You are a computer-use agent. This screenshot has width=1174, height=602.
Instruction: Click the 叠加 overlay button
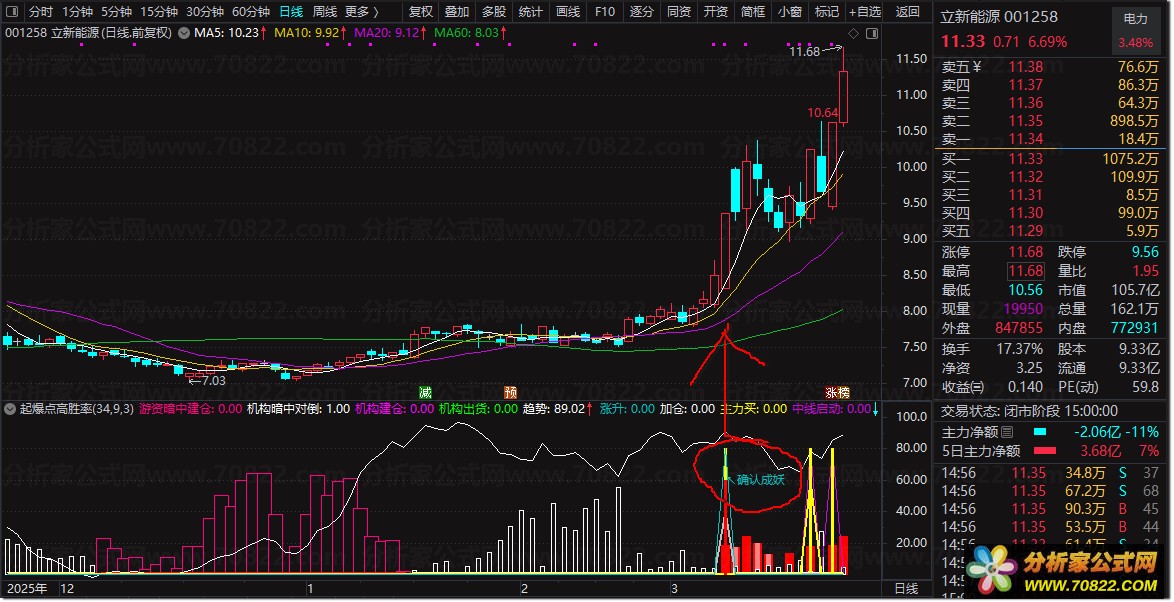(x=457, y=11)
